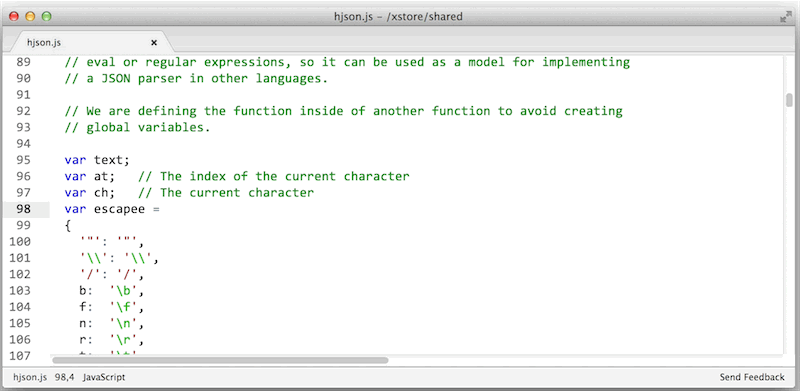Click line number 98 in the gutter
This screenshot has width=800, height=391.
pos(24,209)
